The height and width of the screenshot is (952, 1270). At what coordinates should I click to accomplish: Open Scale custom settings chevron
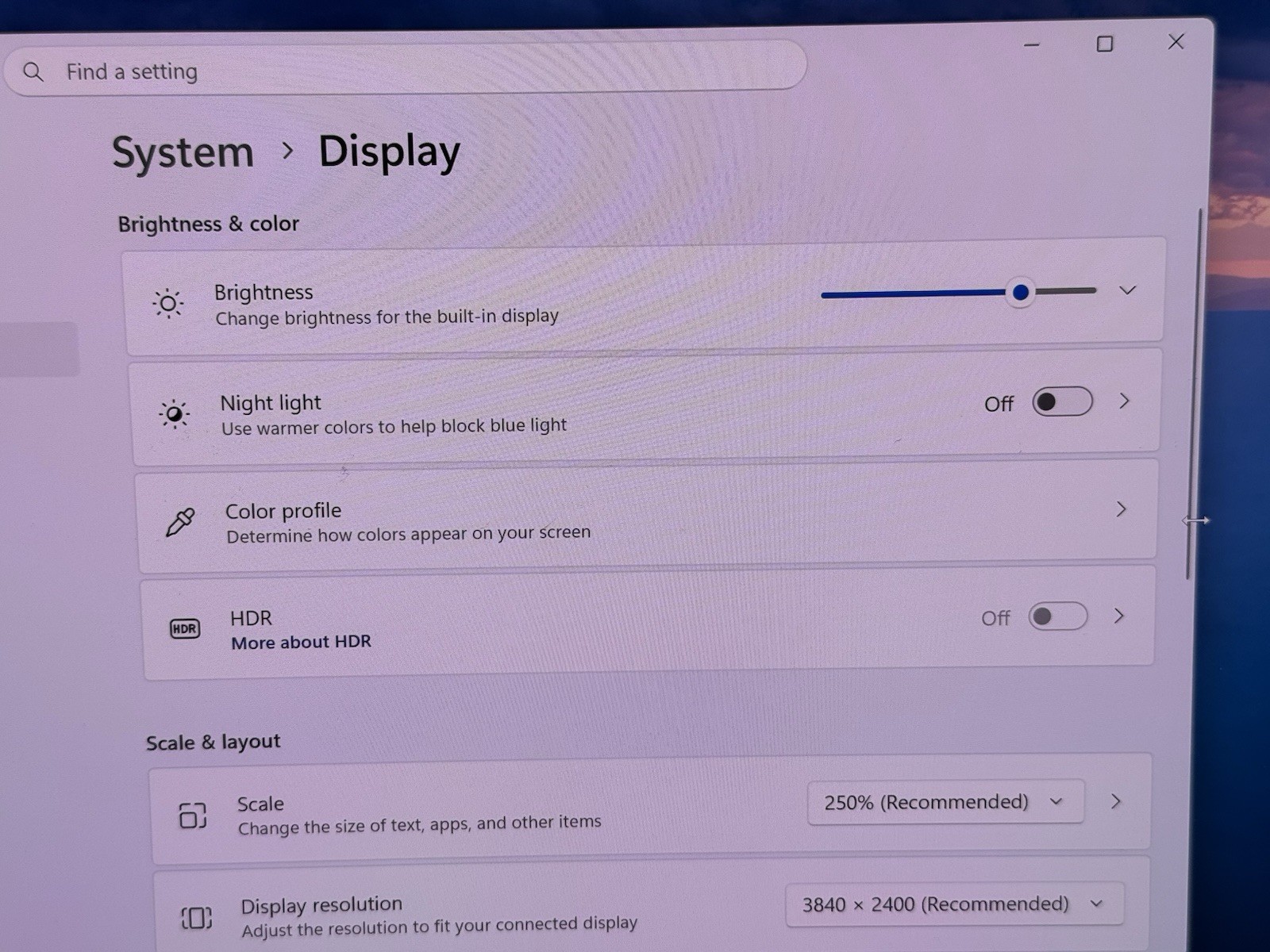pyautogui.click(x=1115, y=801)
